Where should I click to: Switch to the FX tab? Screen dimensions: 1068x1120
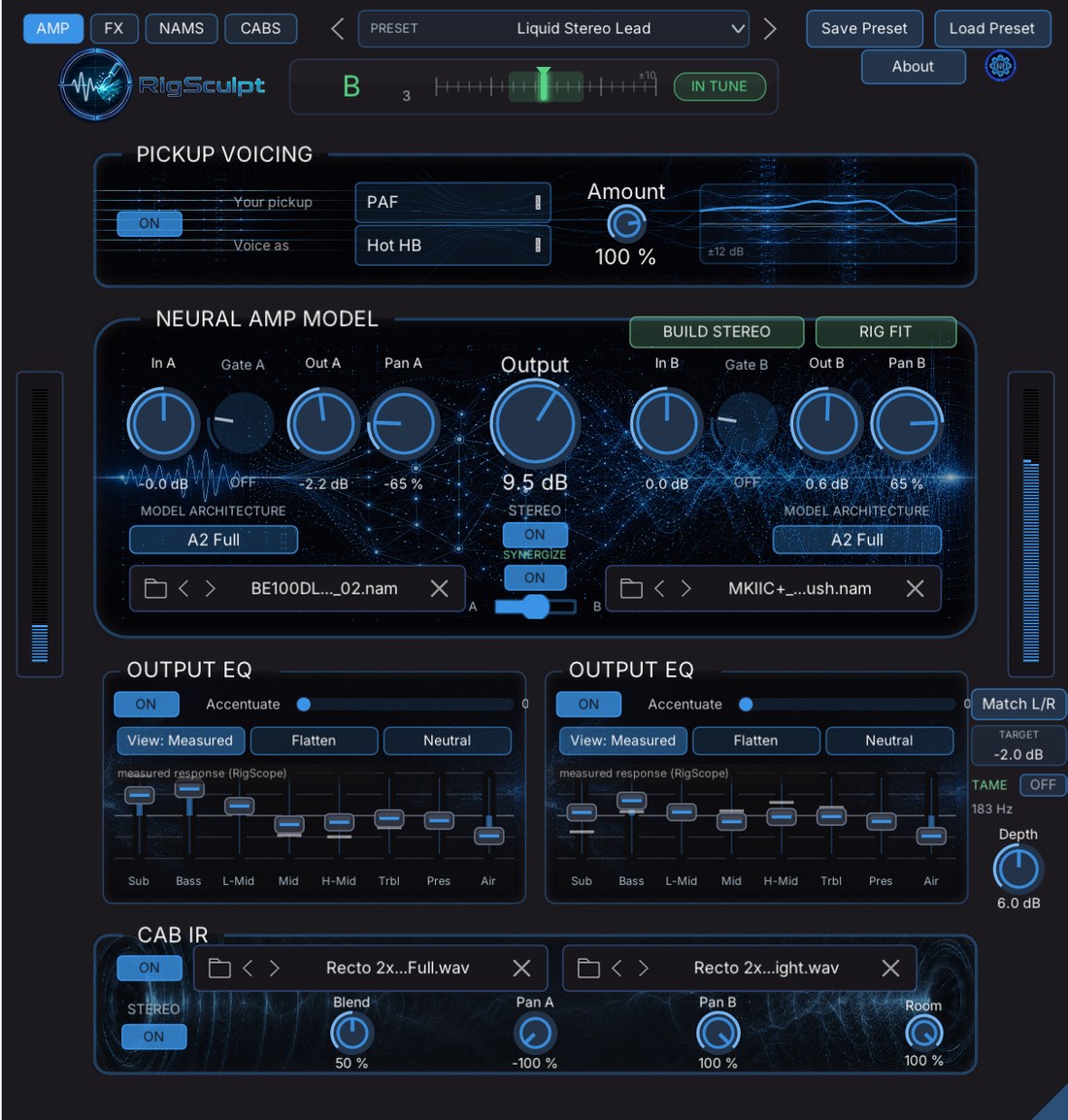point(114,28)
